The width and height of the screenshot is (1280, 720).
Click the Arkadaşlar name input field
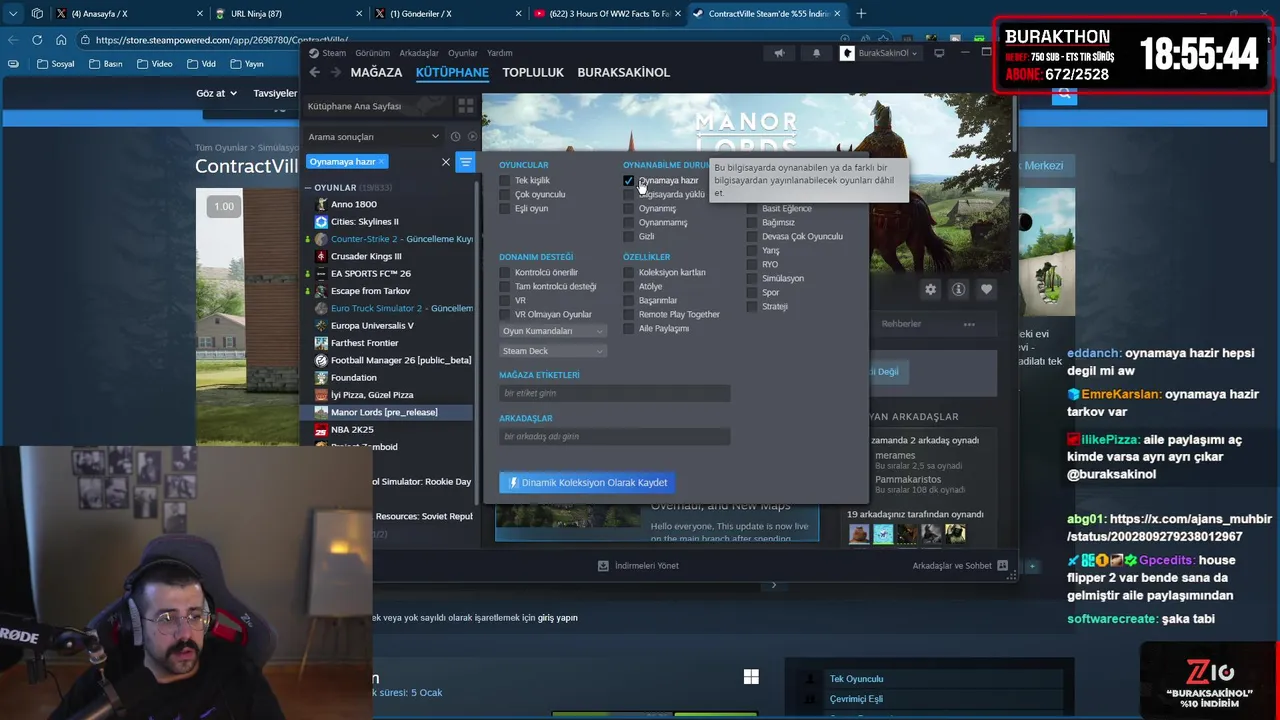click(x=614, y=436)
